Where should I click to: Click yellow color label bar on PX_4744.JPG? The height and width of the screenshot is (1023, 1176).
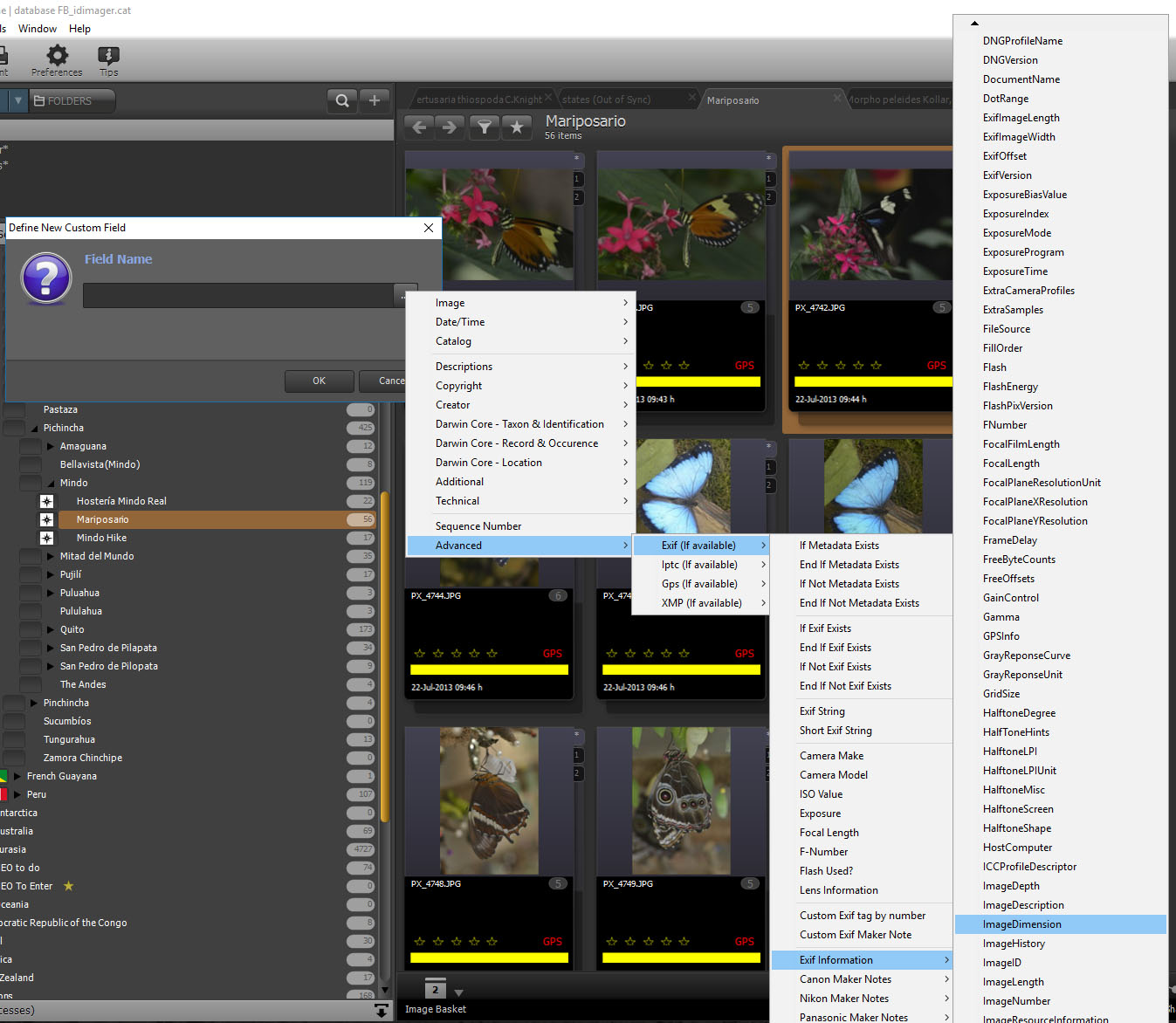(489, 669)
